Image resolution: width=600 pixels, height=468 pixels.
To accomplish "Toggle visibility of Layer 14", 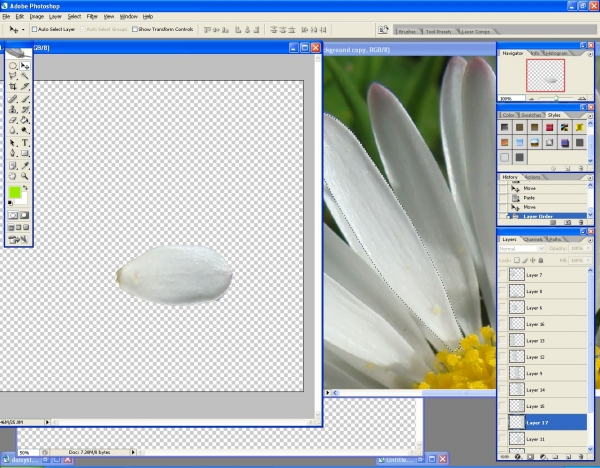I will click(x=502, y=390).
